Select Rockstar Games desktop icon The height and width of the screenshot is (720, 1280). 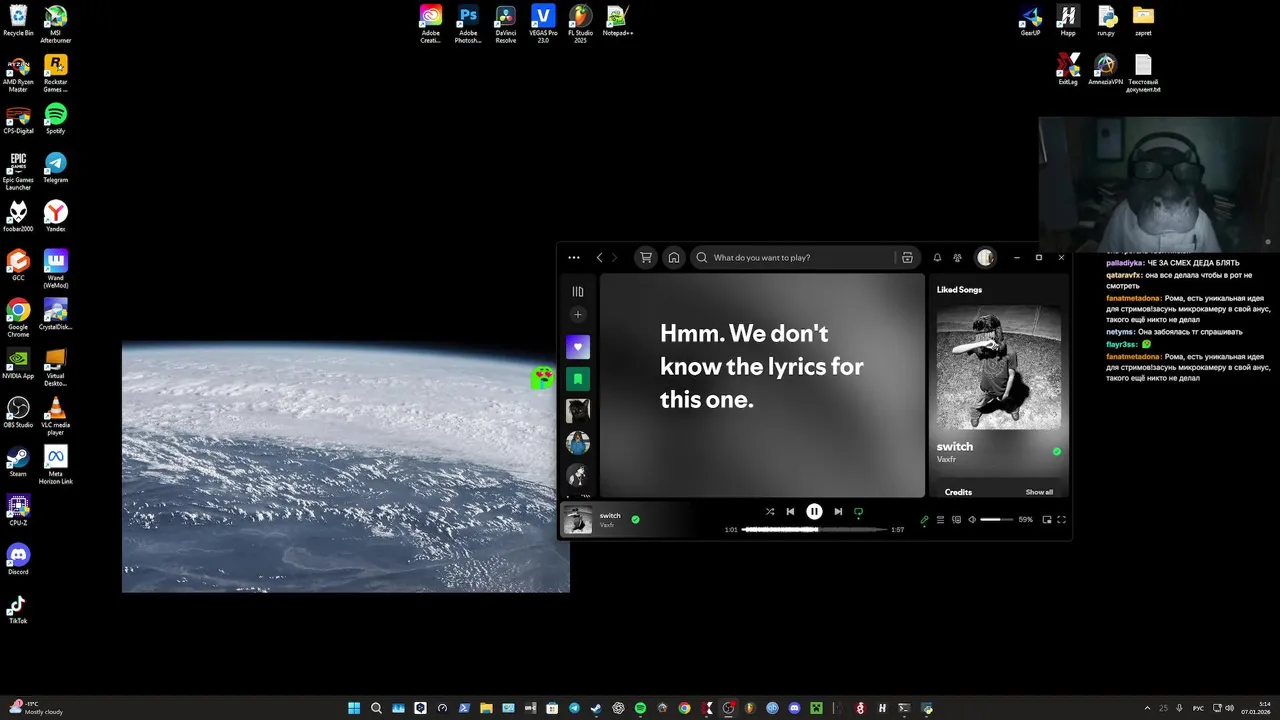[56, 73]
